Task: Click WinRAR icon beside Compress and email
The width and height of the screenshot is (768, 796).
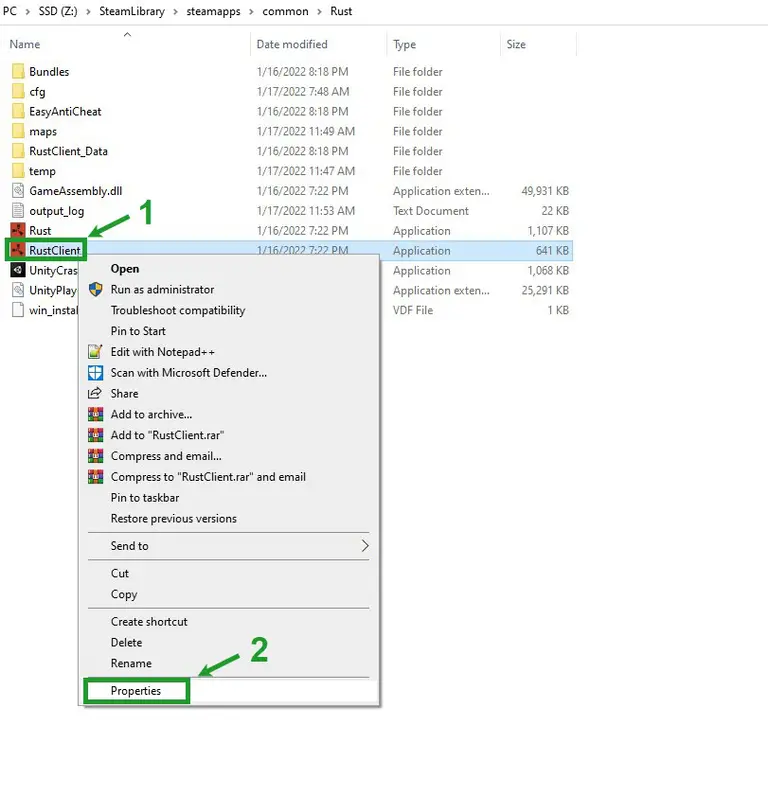Action: click(x=95, y=456)
